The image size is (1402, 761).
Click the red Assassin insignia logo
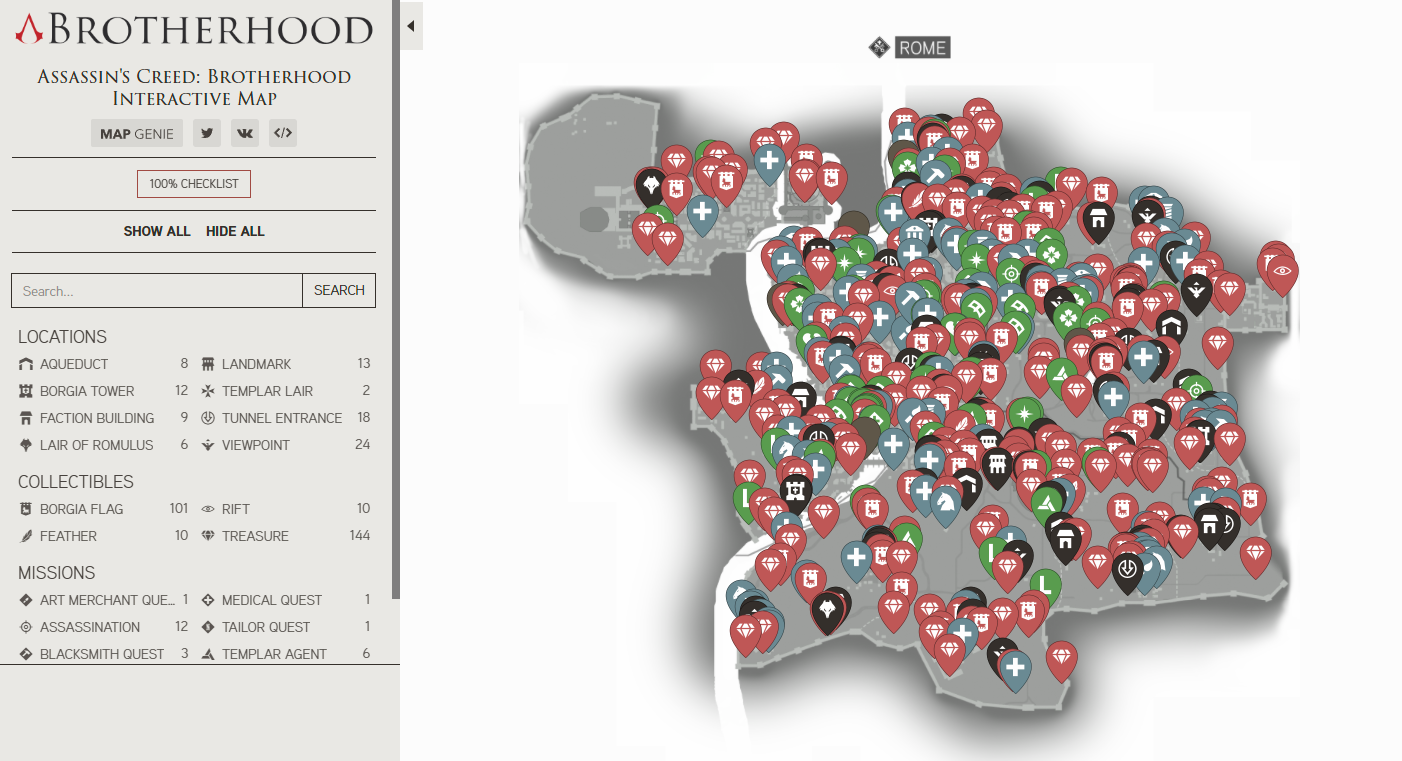coord(29,29)
